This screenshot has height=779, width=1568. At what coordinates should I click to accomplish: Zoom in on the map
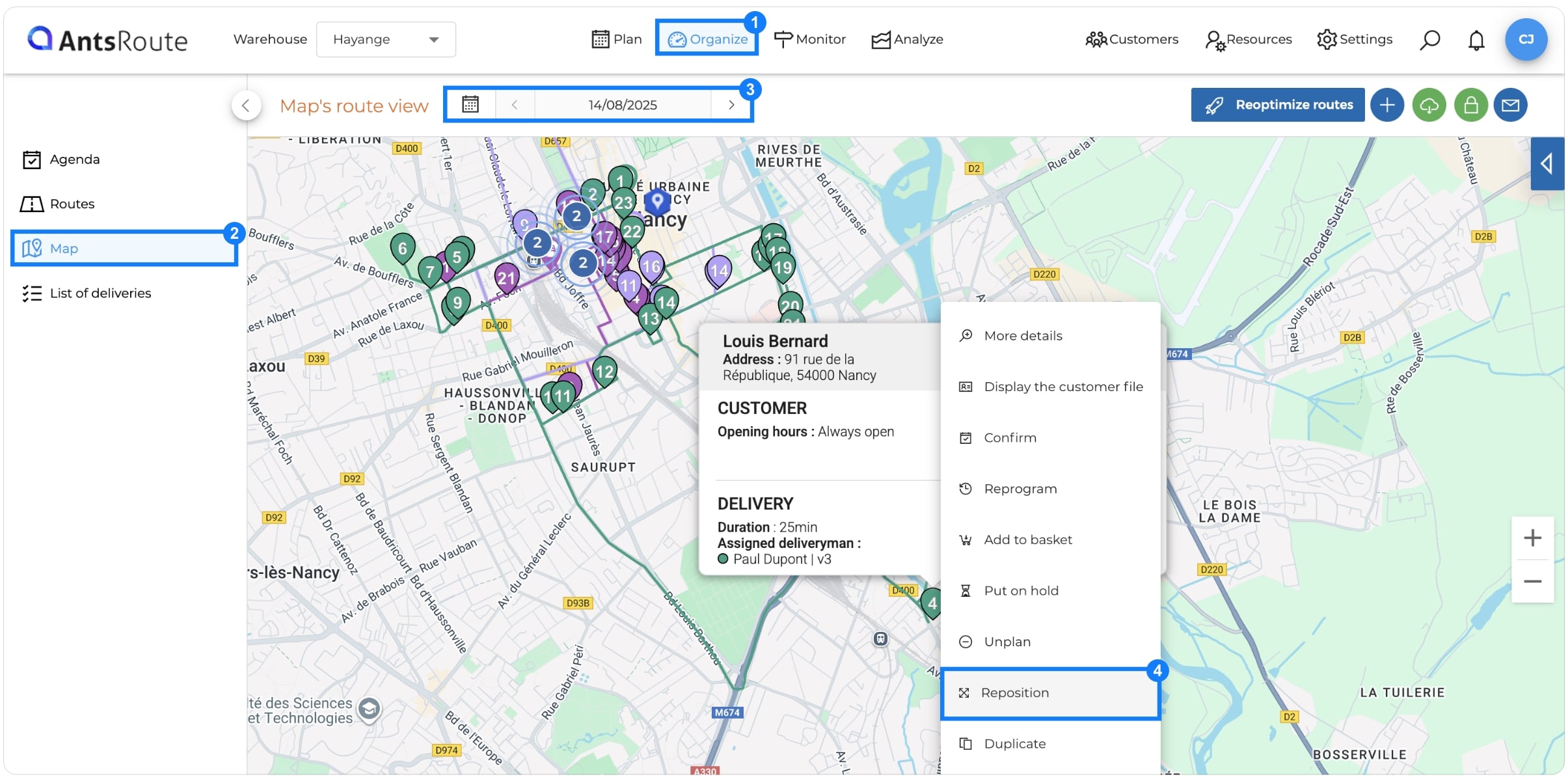(1532, 538)
